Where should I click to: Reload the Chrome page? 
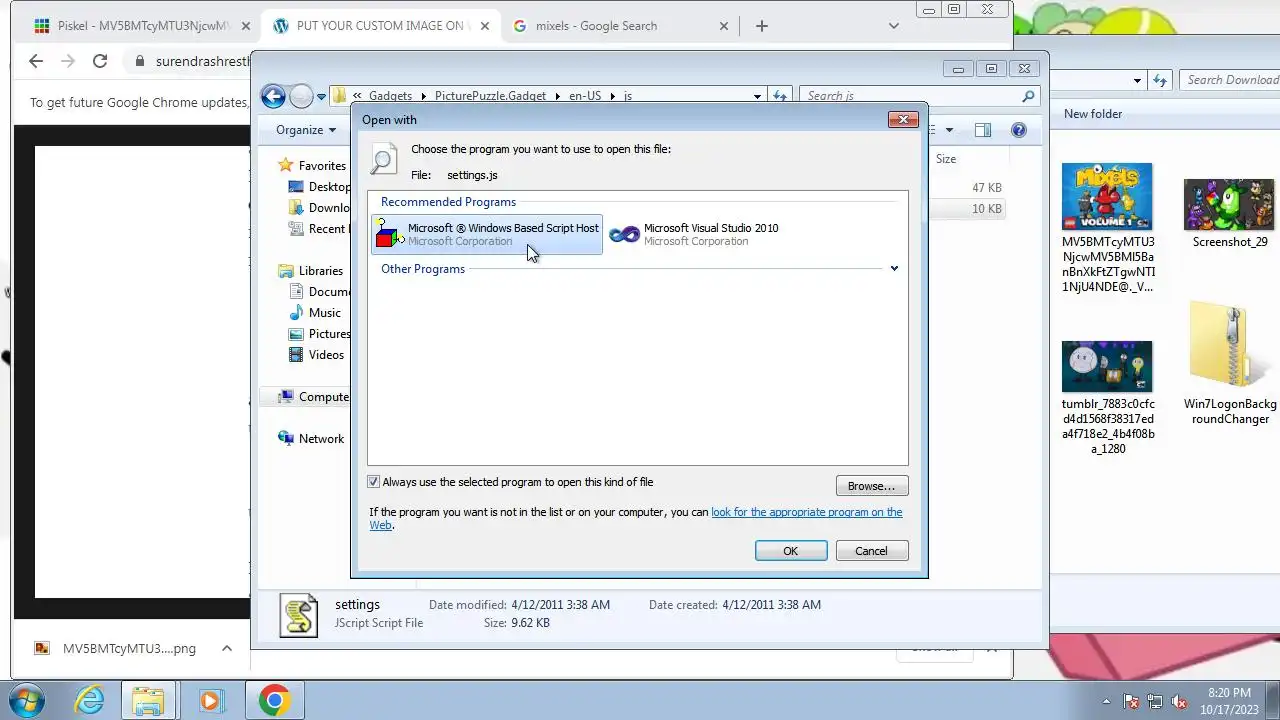tap(100, 61)
